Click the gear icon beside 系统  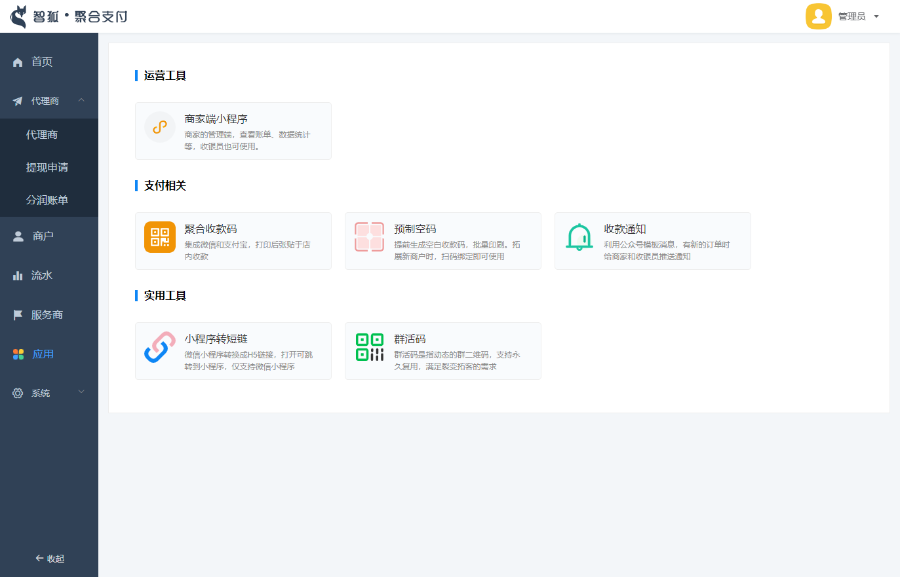(x=18, y=393)
